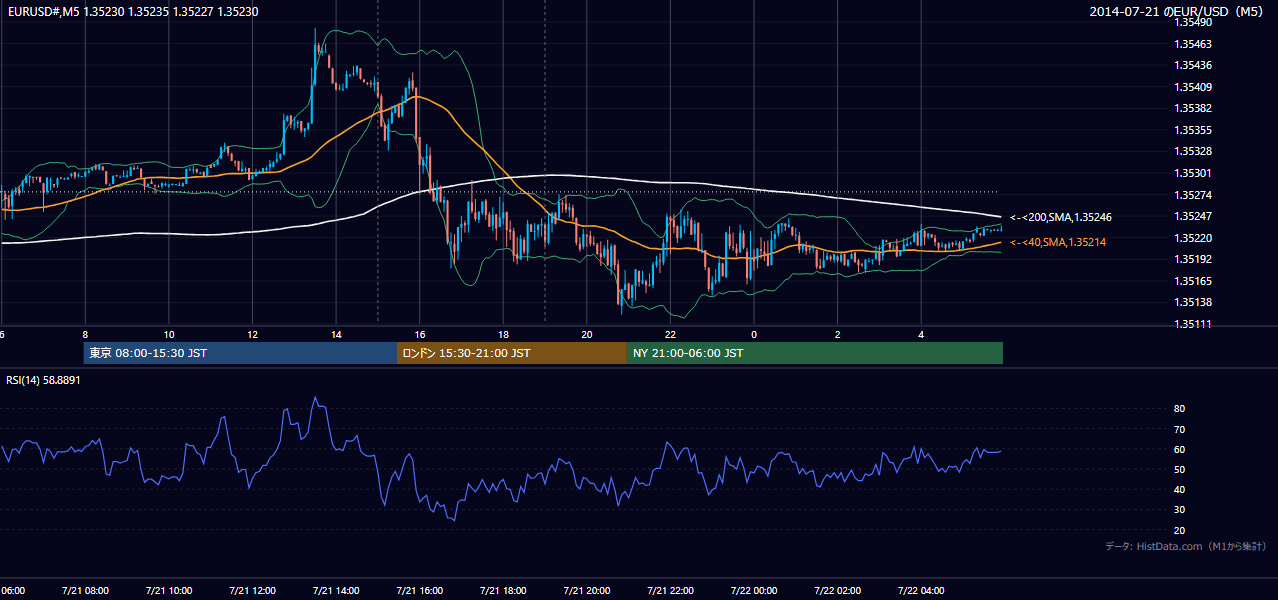Image resolution: width=1278 pixels, height=600 pixels.
Task: Click price axis label 1.35247
Action: point(1193,216)
